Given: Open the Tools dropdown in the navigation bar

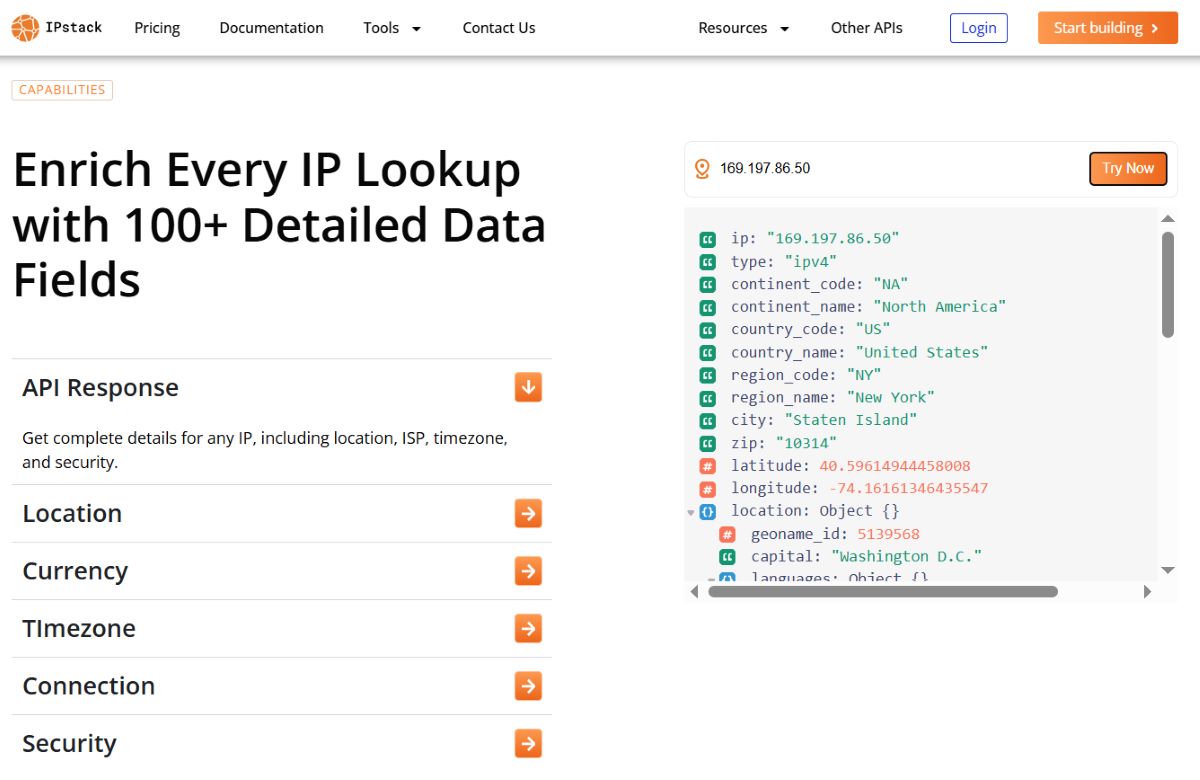Looking at the screenshot, I should (x=391, y=27).
